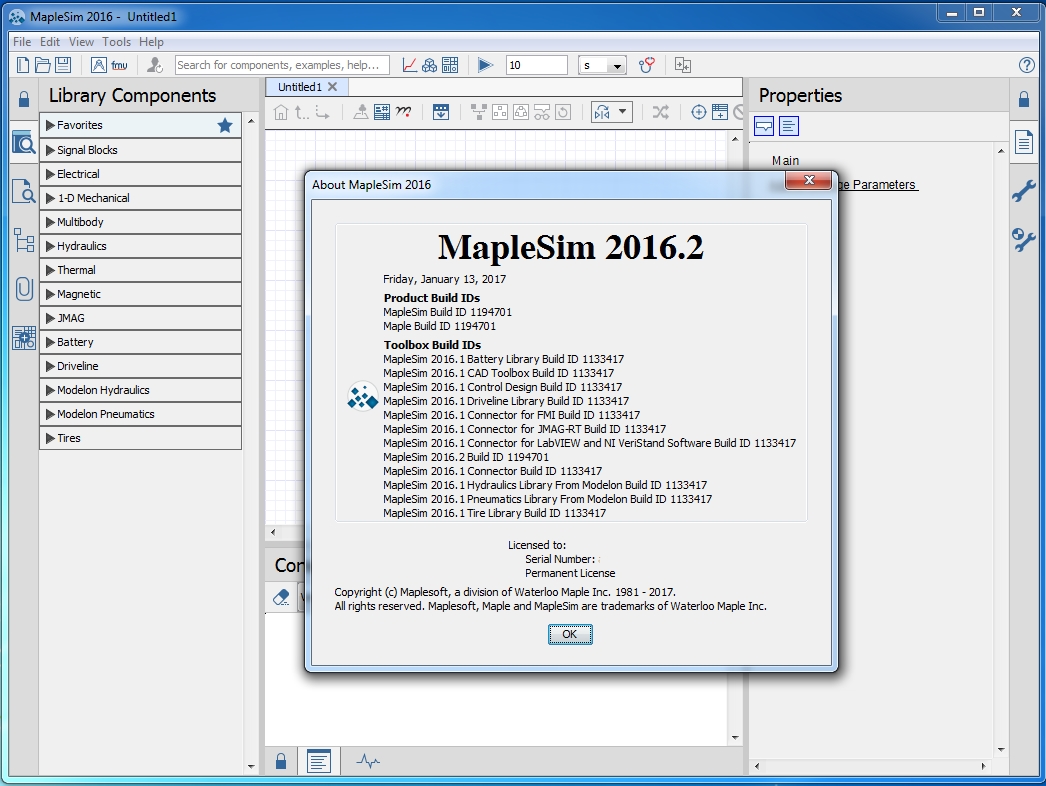Open the attachments paperclip sidebar icon

(24, 289)
